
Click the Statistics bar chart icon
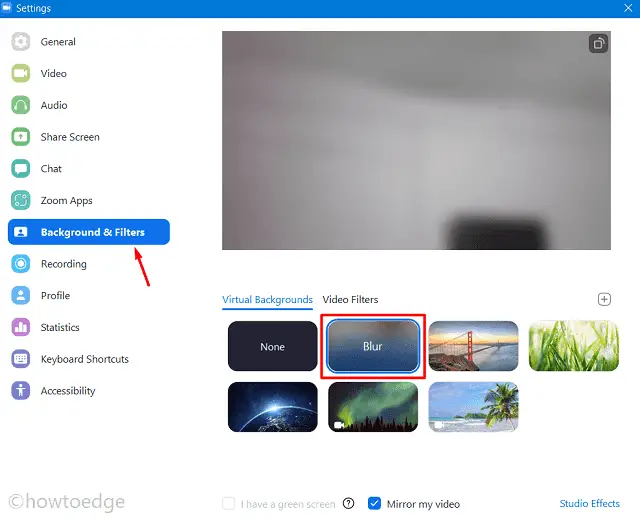20,327
